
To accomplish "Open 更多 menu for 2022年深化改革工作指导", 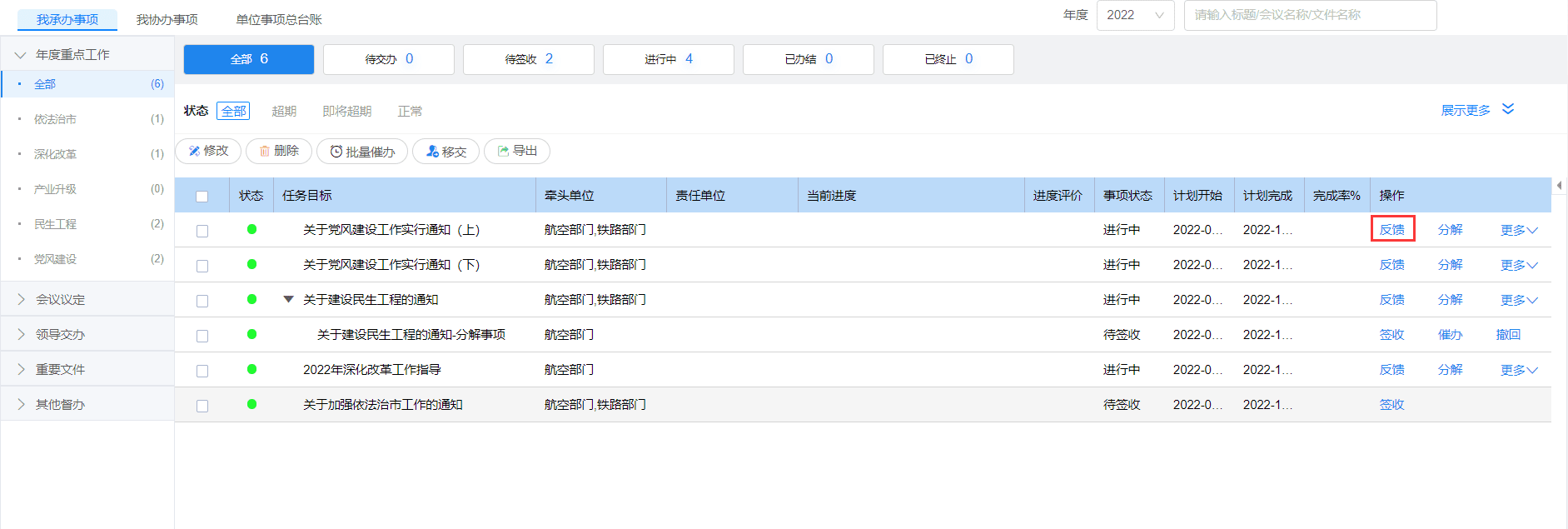I will 1519,370.
